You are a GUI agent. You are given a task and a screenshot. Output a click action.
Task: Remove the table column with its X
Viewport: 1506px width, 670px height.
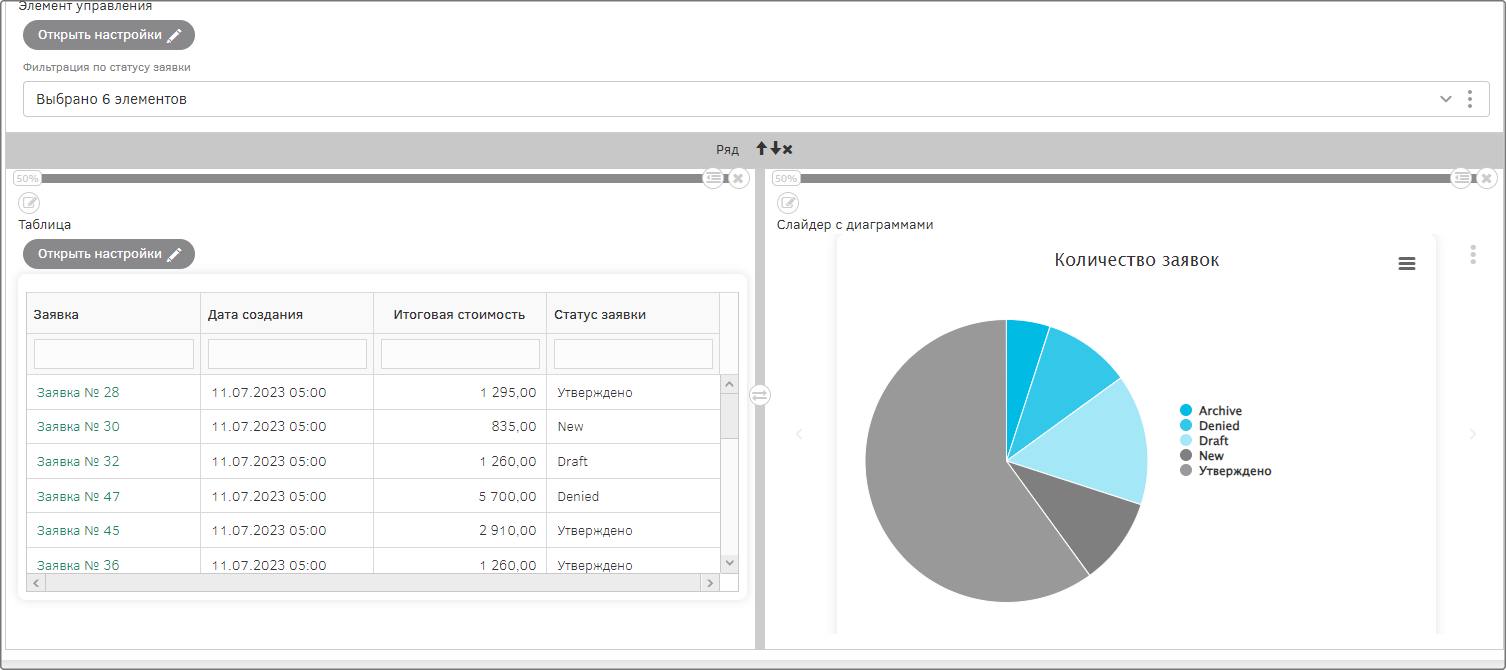(x=738, y=178)
